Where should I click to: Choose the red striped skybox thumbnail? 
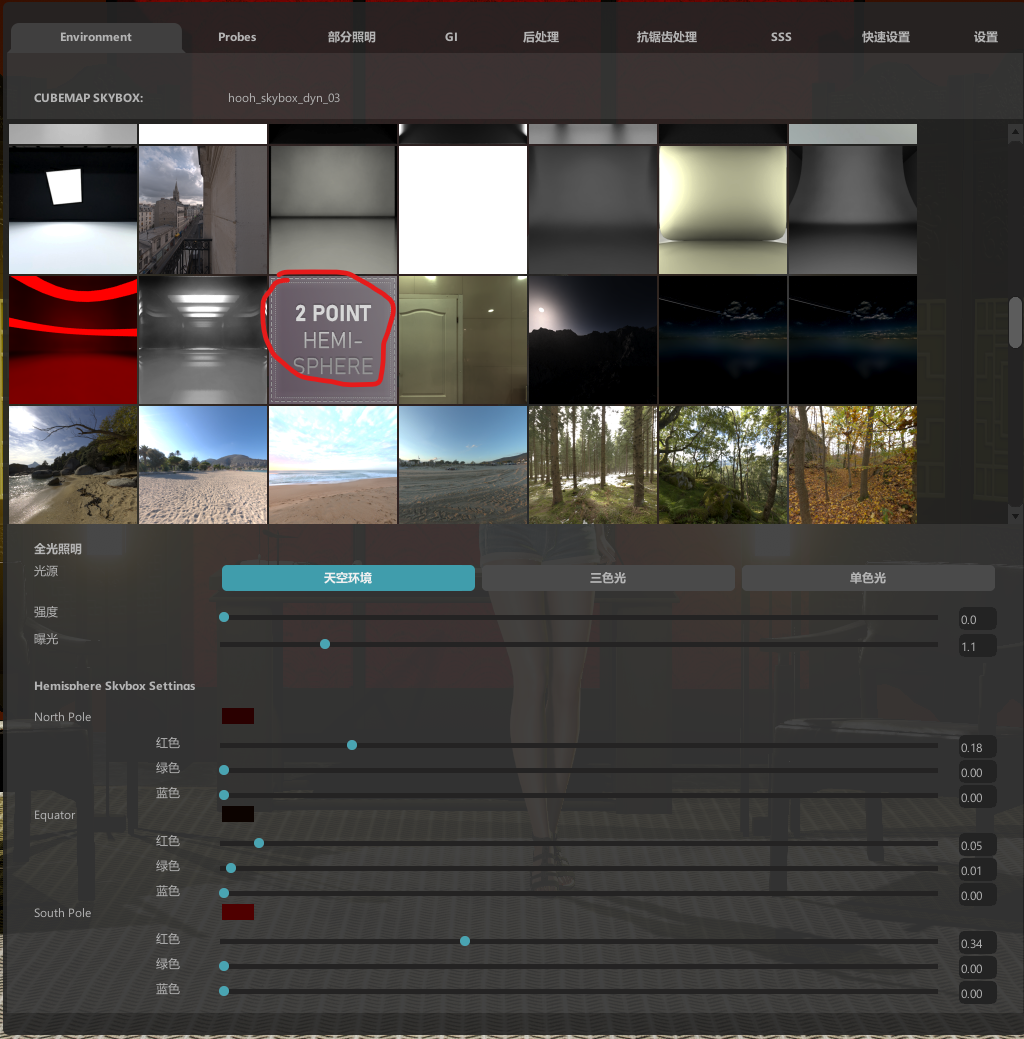(73, 340)
